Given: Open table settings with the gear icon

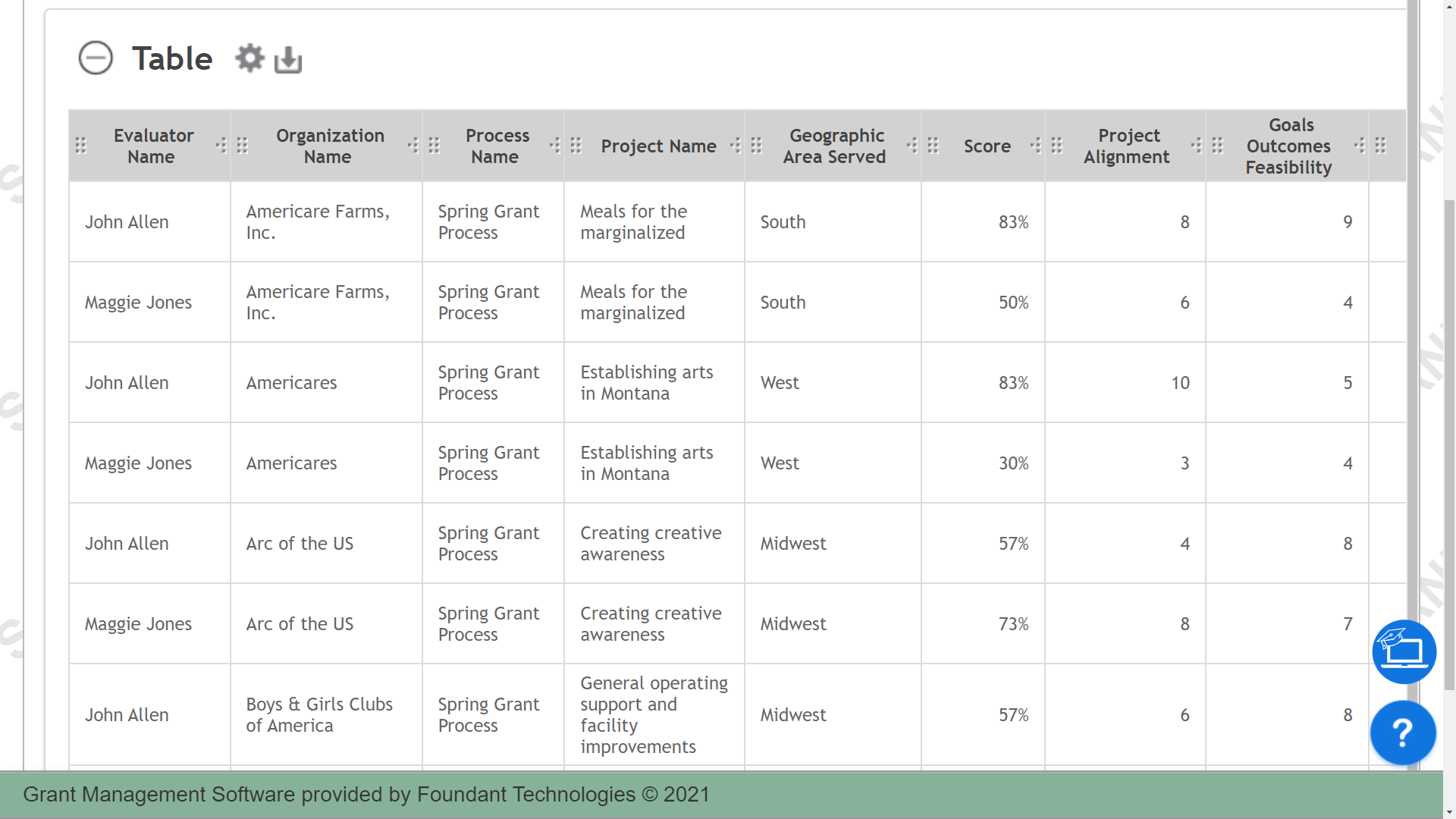Looking at the screenshot, I should (x=249, y=58).
